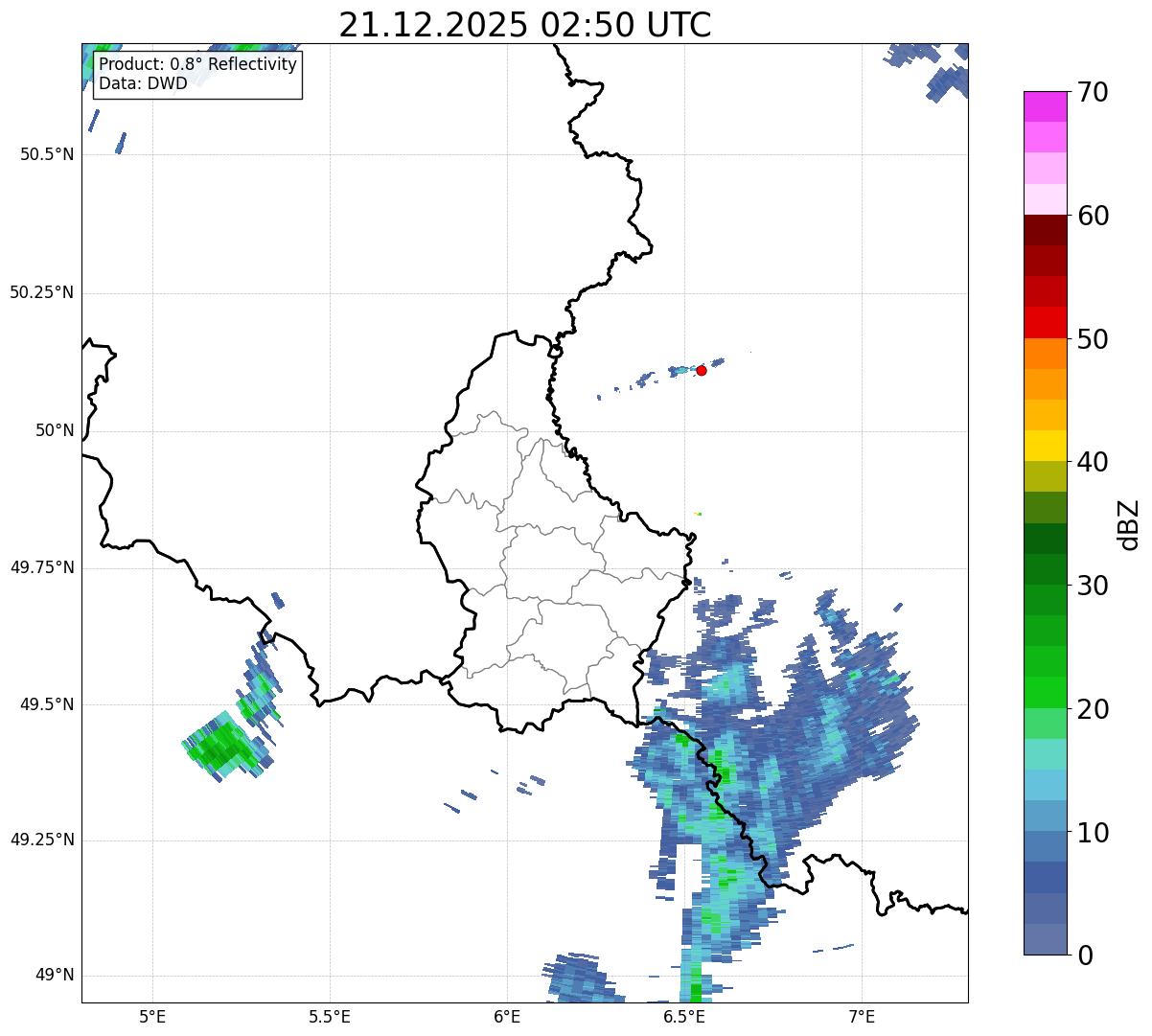Click the 50.5°N latitude label
This screenshot has width=1152, height=1036.
[x=47, y=154]
